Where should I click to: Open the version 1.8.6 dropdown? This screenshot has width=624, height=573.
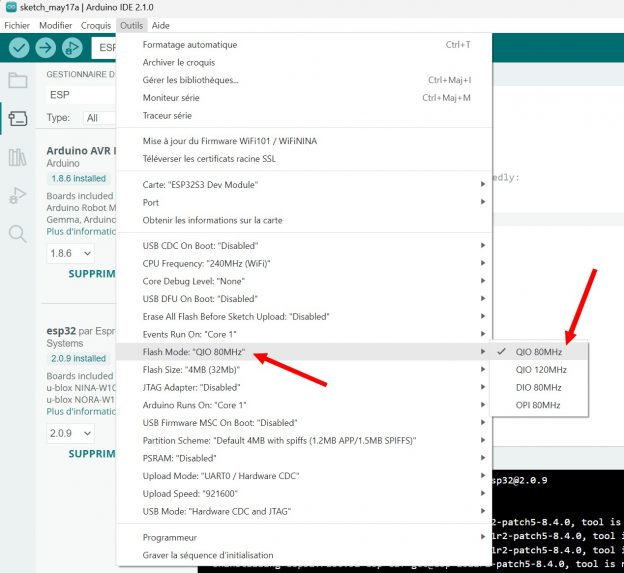point(71,254)
